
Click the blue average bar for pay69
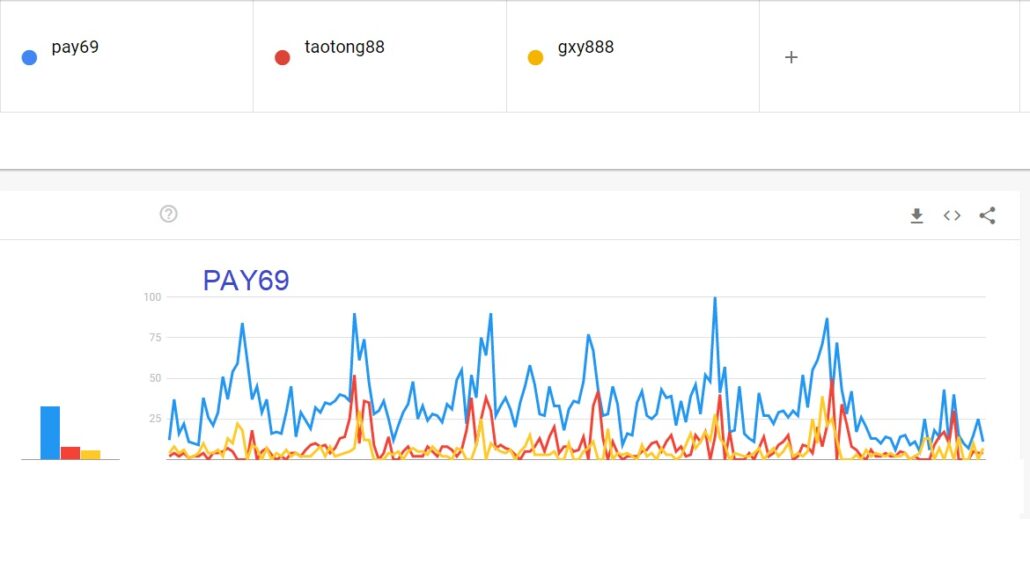pos(50,433)
